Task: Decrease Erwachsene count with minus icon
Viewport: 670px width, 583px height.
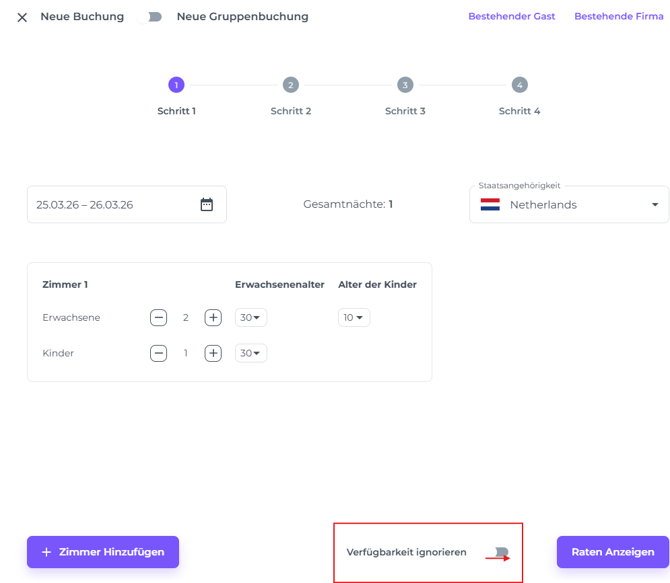Action: click(x=158, y=318)
